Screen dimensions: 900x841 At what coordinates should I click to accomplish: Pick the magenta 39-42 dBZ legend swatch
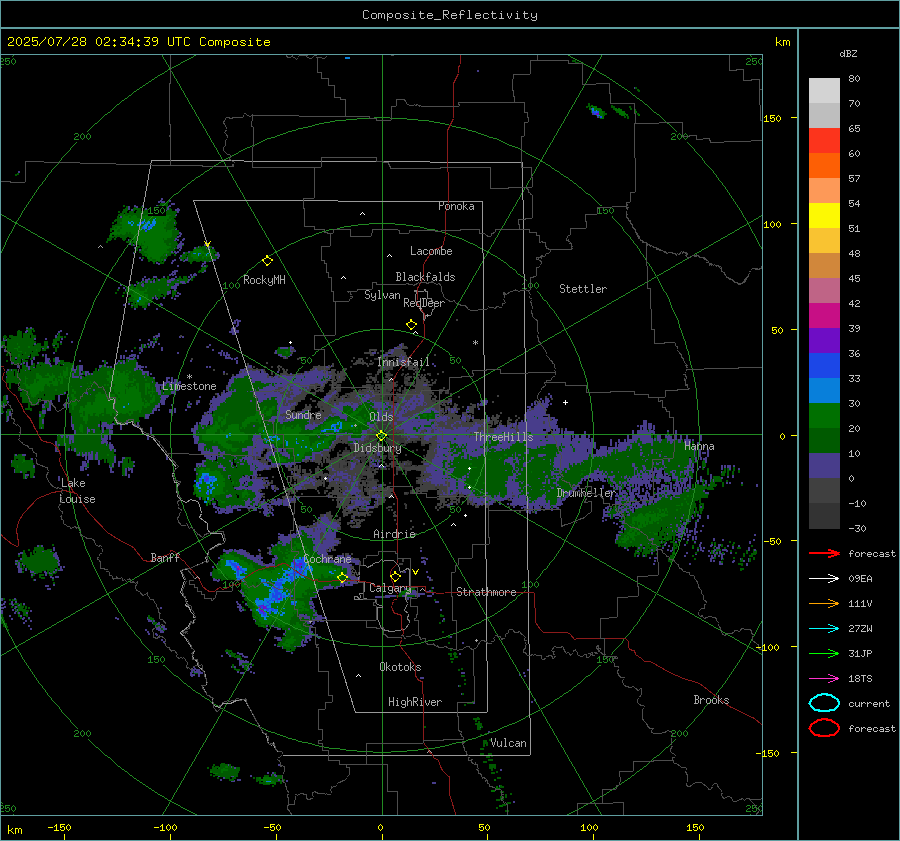click(x=824, y=316)
